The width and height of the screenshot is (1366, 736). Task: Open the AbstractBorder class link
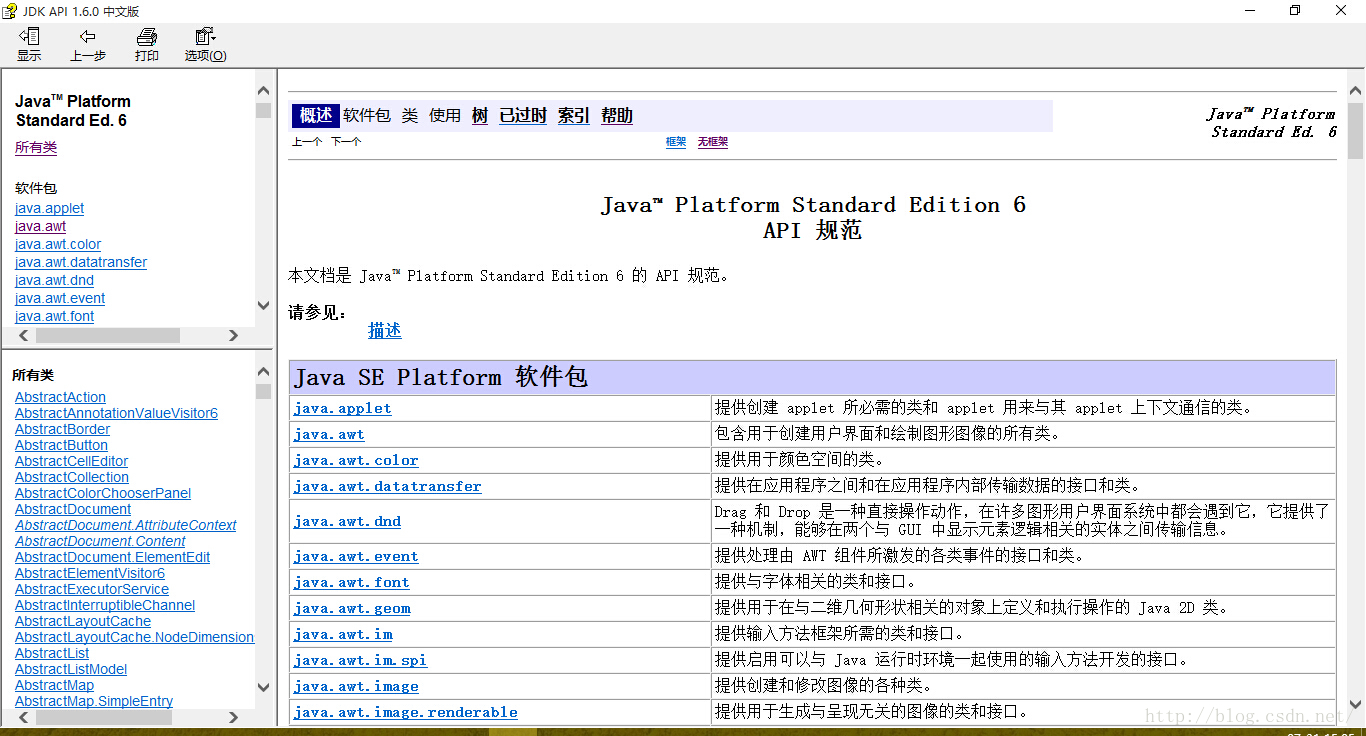pos(63,429)
